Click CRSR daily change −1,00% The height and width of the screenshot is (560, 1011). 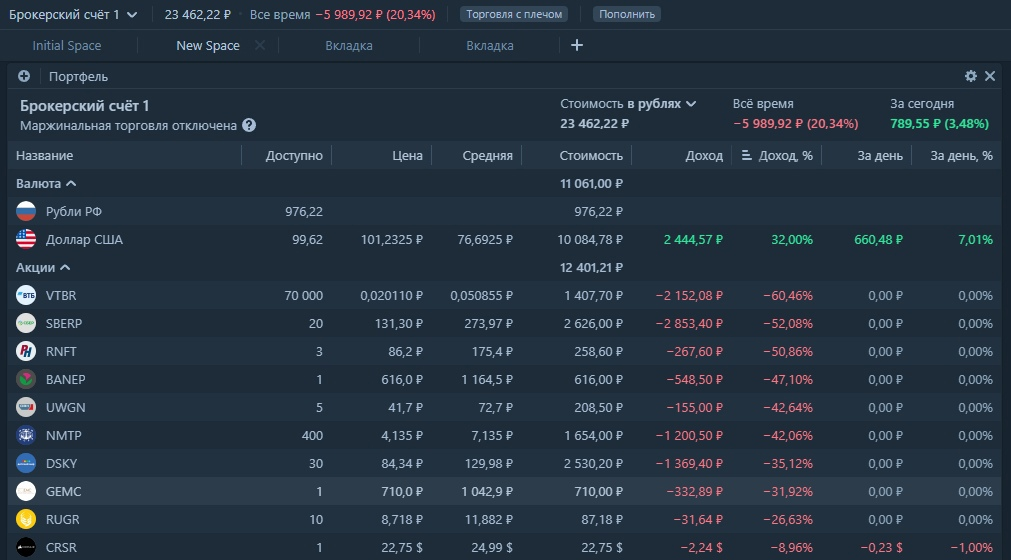point(972,548)
